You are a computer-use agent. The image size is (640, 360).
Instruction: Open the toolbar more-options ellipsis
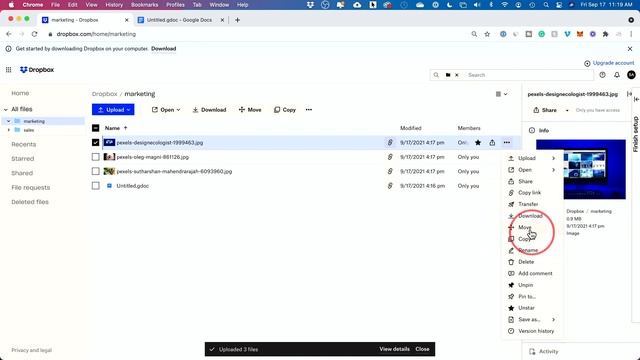pos(309,110)
